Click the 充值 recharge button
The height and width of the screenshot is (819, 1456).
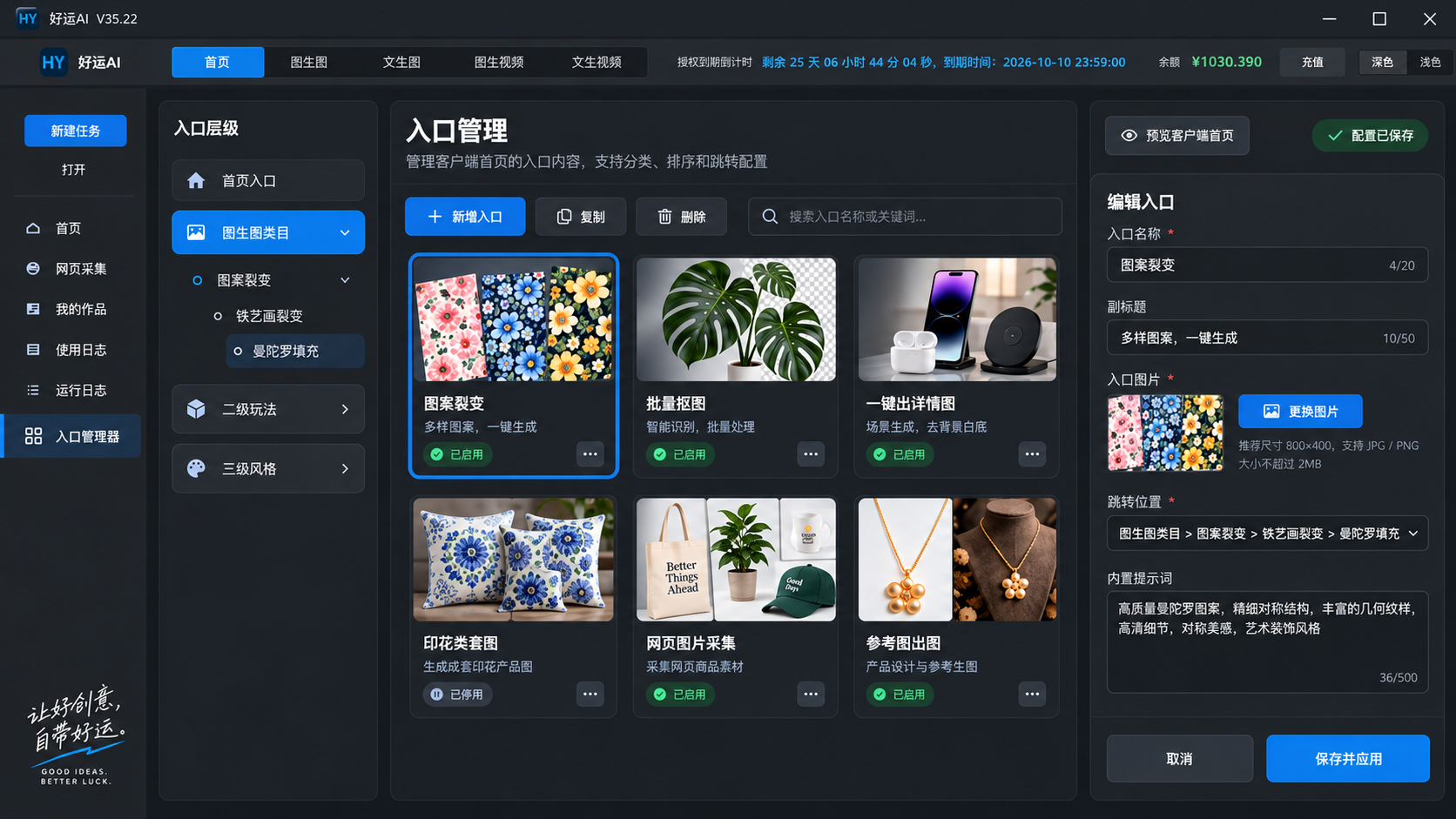coord(1312,62)
